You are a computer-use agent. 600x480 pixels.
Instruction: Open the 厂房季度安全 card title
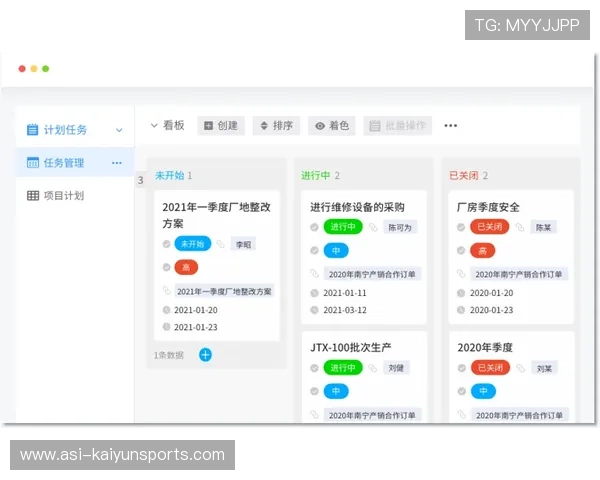coord(488,207)
